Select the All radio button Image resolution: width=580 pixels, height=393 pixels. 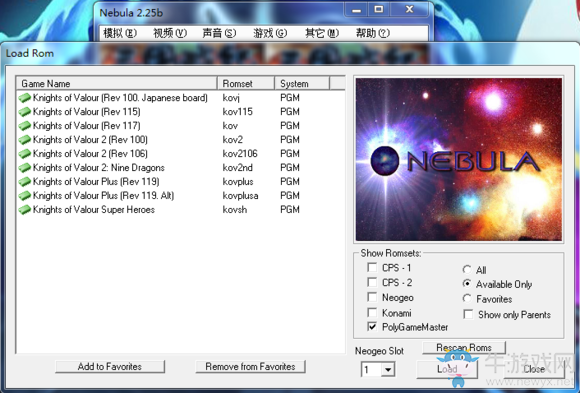point(467,269)
